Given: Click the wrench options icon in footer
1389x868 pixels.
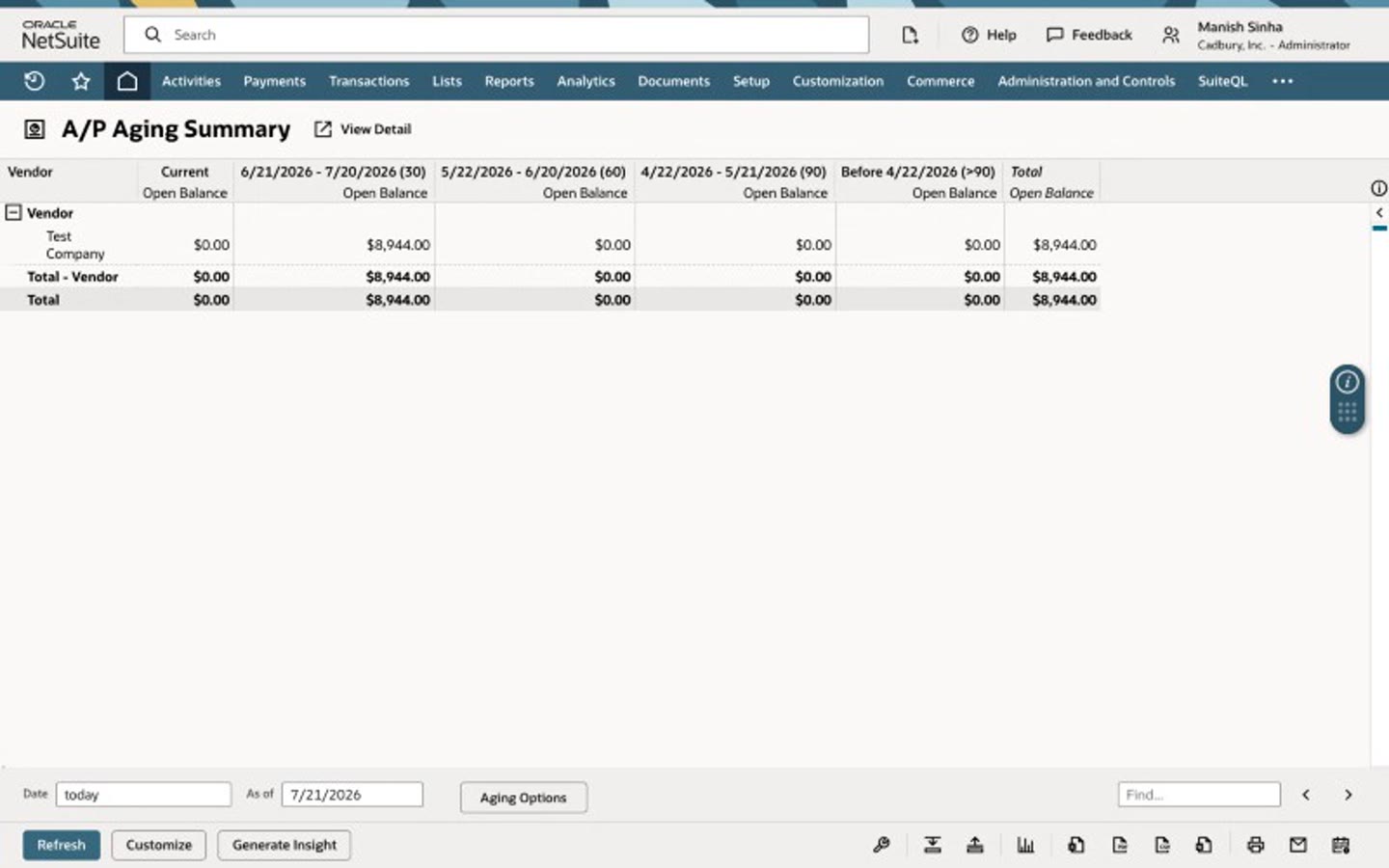Looking at the screenshot, I should click(882, 845).
